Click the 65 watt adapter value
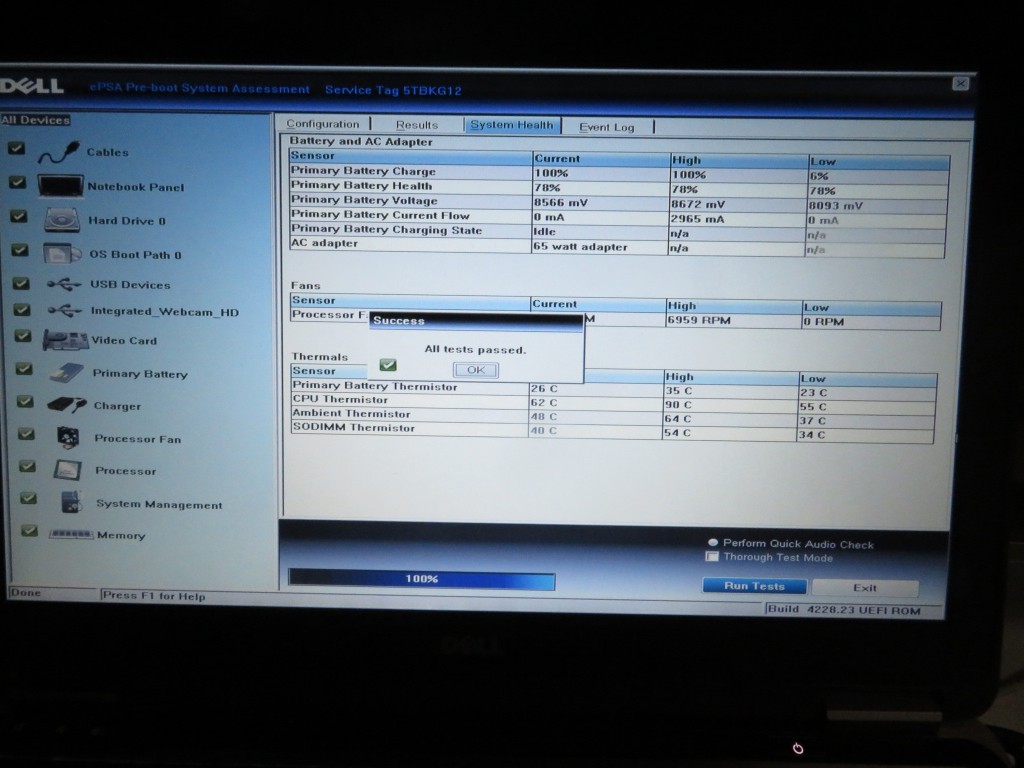This screenshot has width=1024, height=768. pos(581,246)
